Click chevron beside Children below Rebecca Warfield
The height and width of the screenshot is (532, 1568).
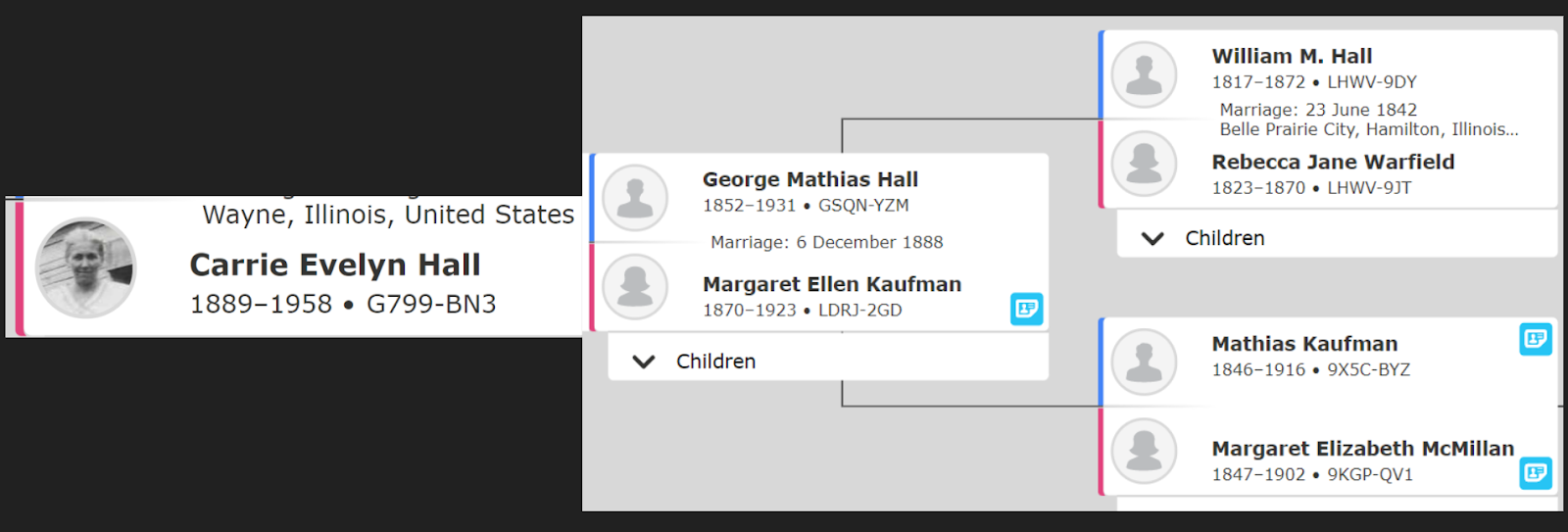[1153, 238]
